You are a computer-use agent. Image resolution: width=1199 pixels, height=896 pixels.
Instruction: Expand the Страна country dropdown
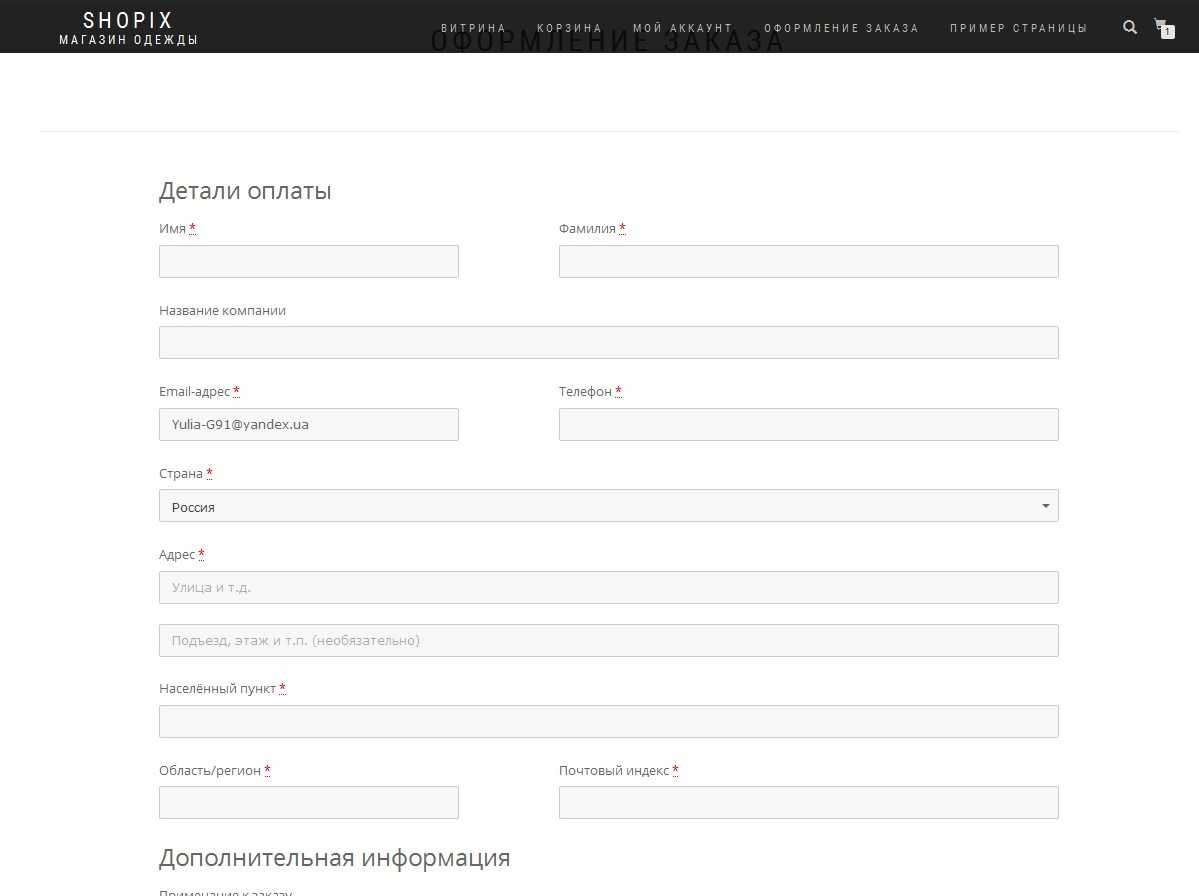coord(608,506)
